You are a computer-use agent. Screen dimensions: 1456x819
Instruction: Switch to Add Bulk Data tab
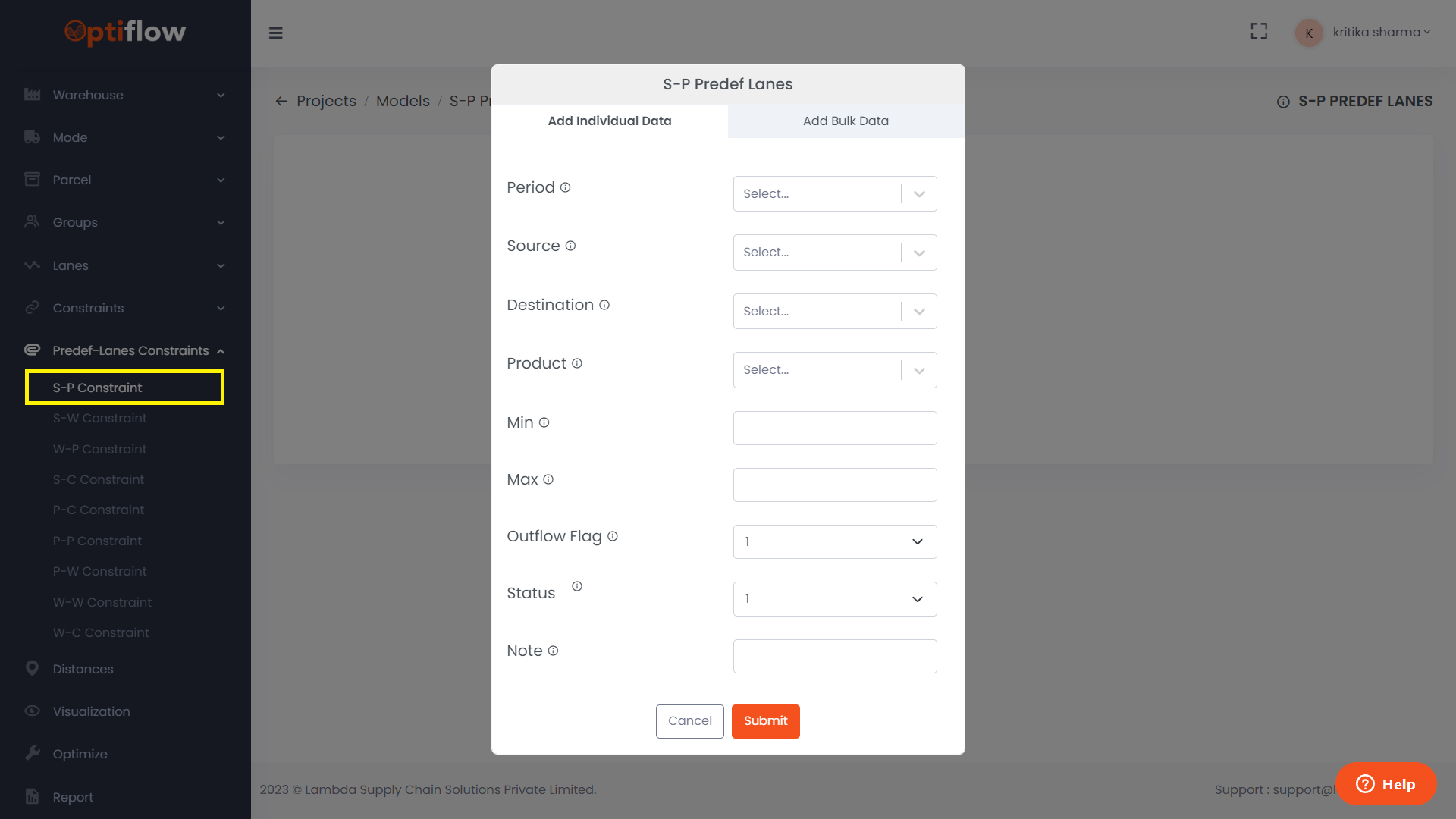846,121
